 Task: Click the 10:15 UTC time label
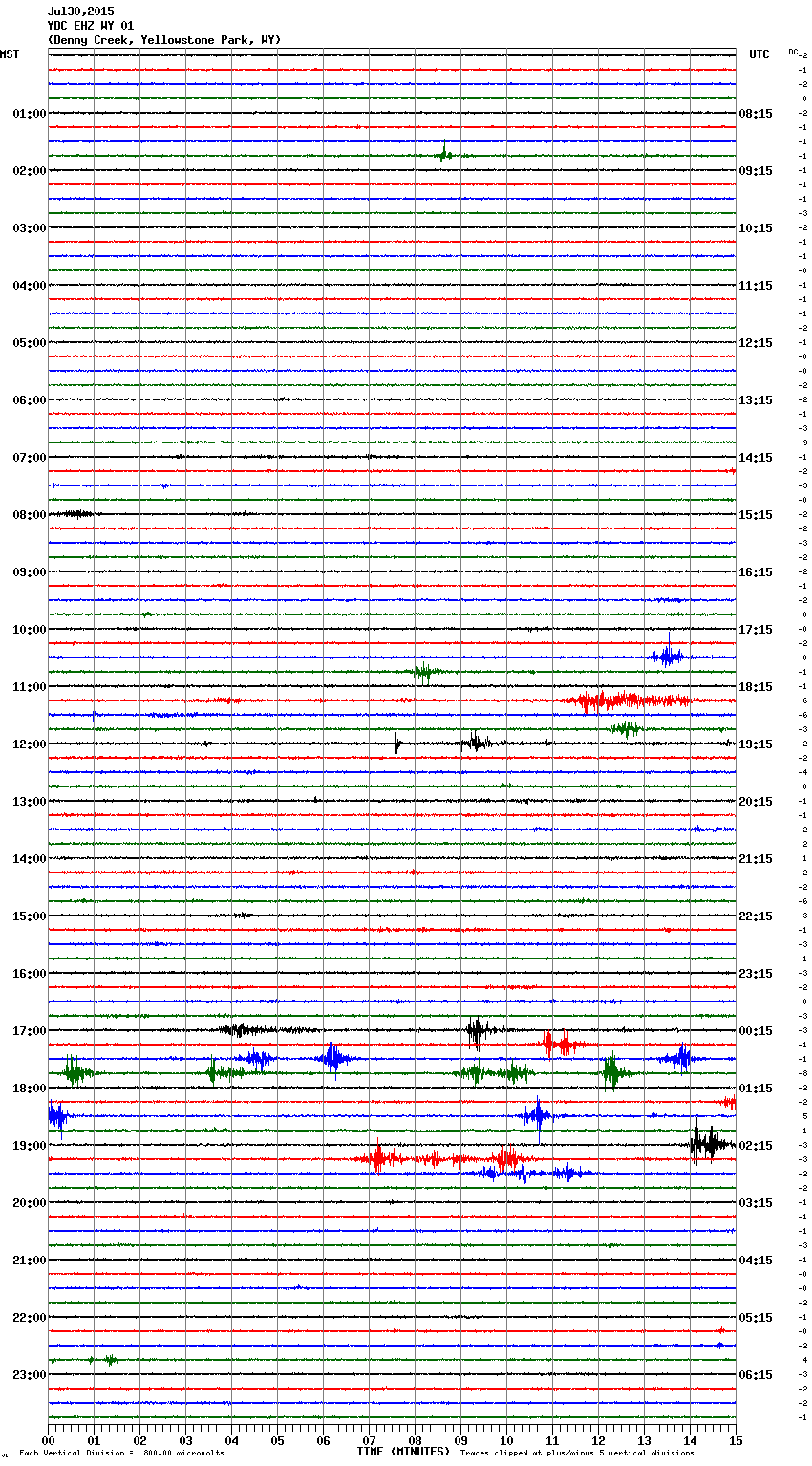[x=756, y=228]
